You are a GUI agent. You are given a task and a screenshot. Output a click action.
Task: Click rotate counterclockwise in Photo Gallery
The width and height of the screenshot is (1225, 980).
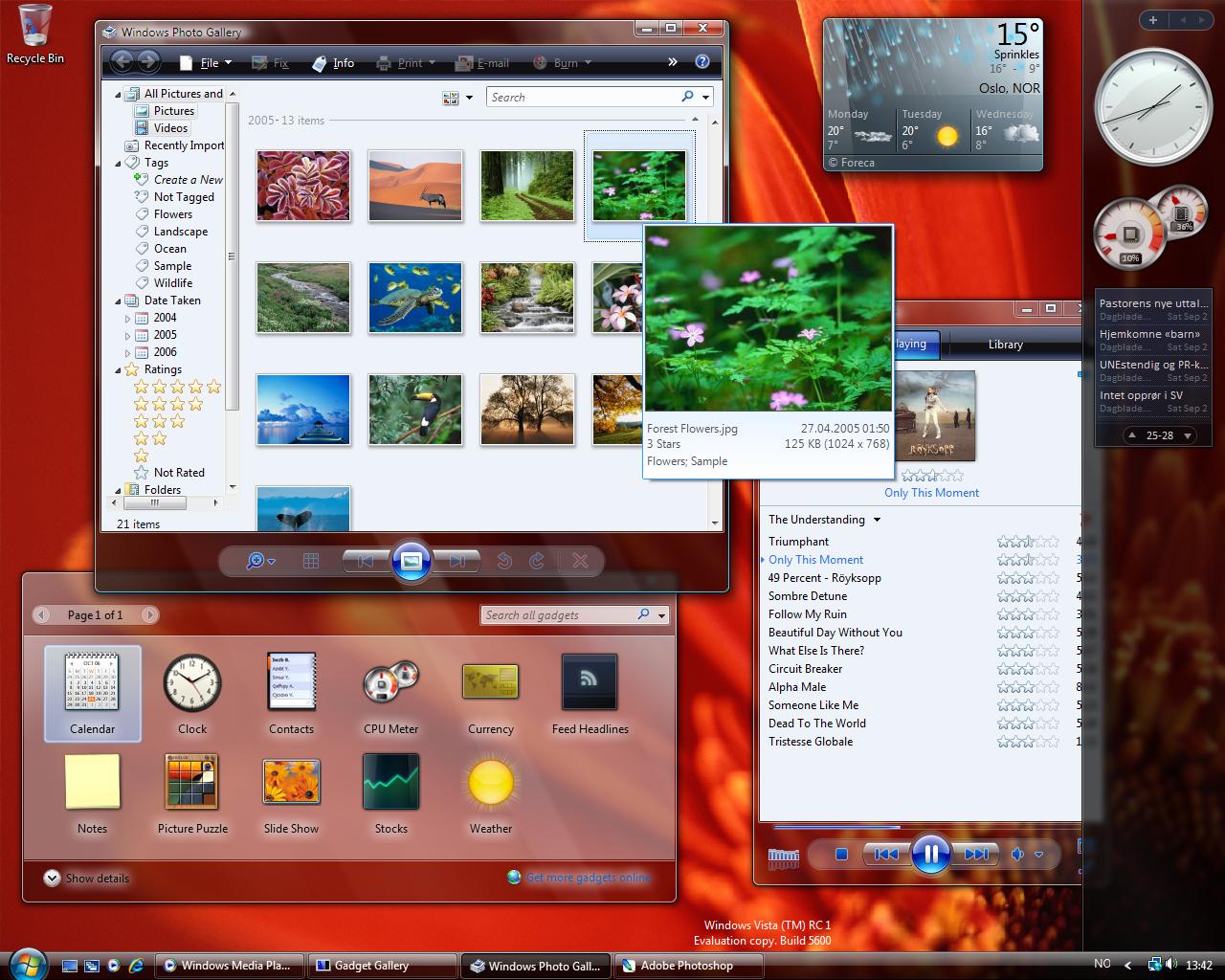tap(504, 562)
